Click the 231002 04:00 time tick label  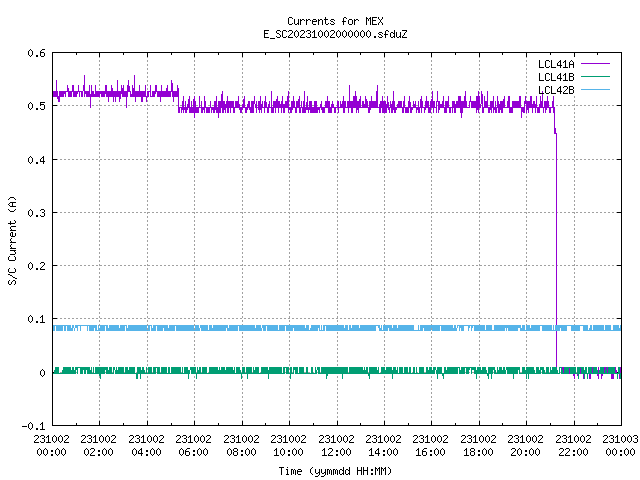click(146, 446)
